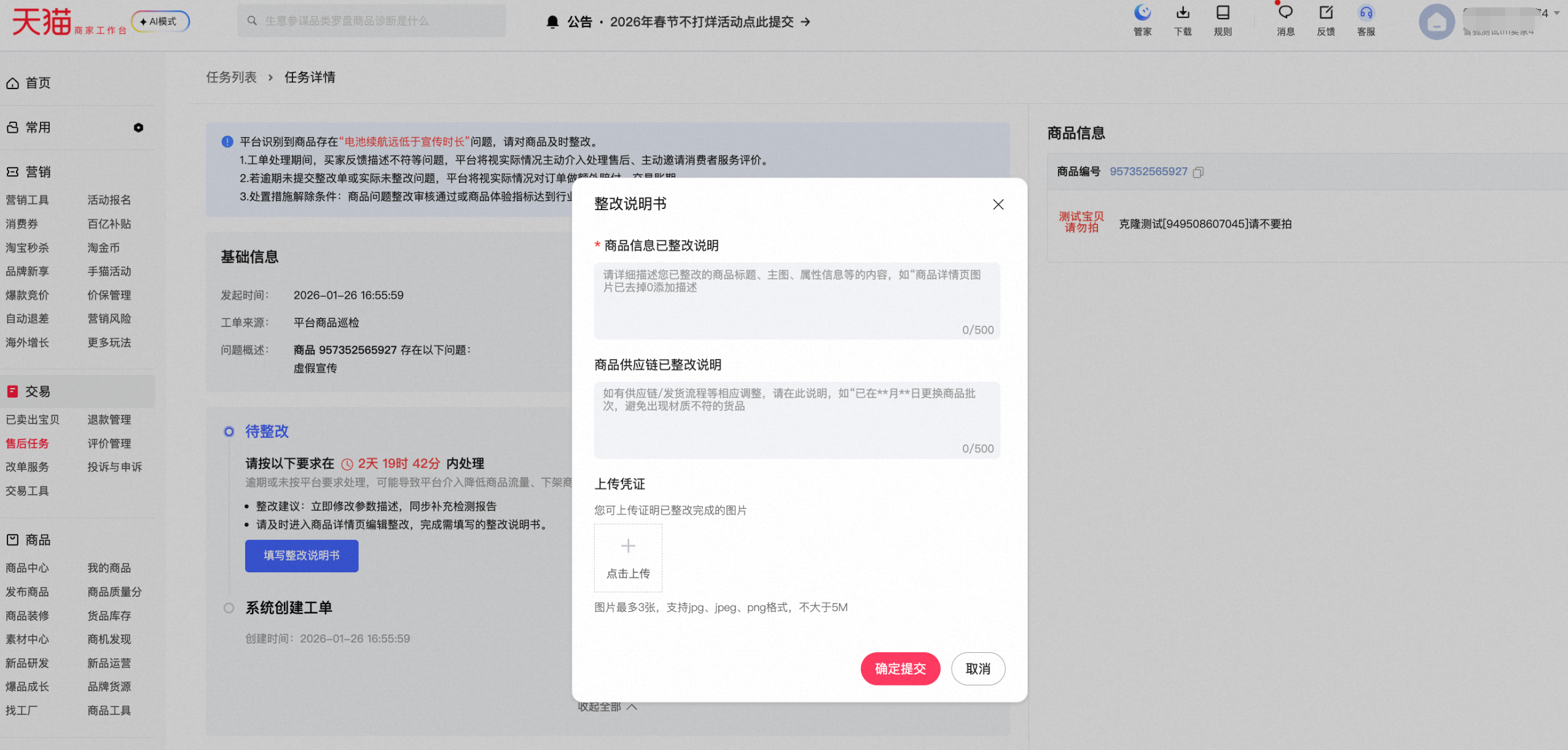The width and height of the screenshot is (1568, 750).
Task: Open account dropdown arrow
Action: pyautogui.click(x=1556, y=13)
